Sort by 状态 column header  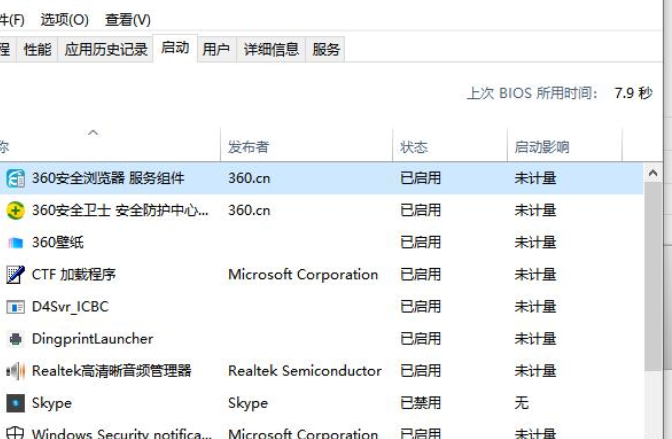pos(450,147)
